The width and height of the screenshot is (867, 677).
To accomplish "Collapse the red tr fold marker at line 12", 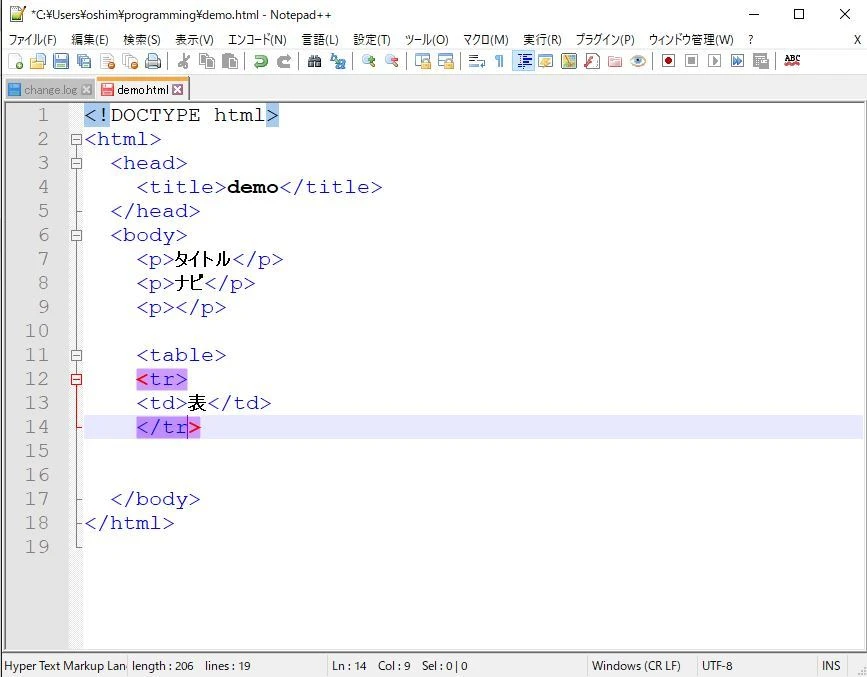I will point(76,379).
